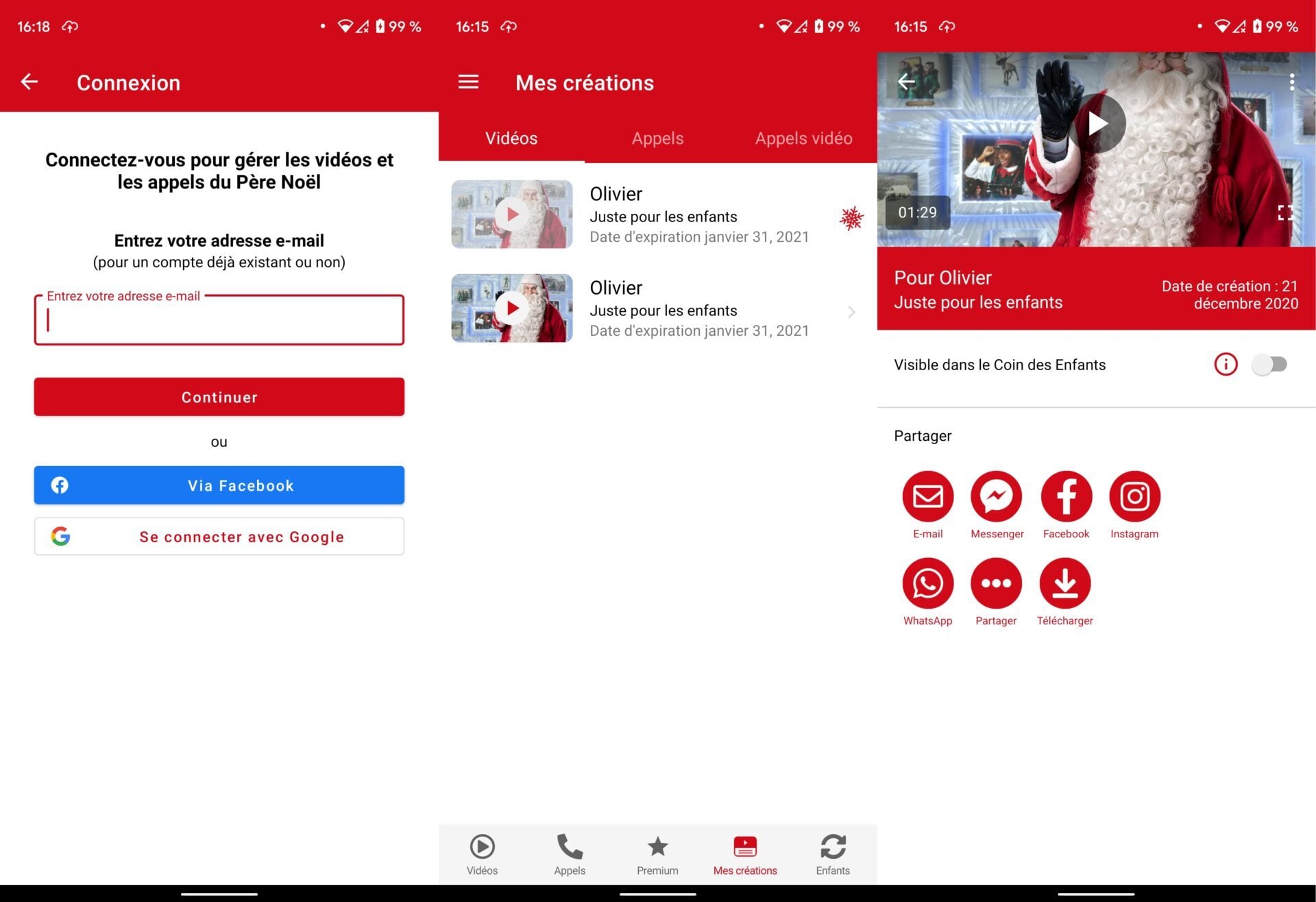Download video with Télécharger icon
The width and height of the screenshot is (1316, 902).
(1064, 583)
